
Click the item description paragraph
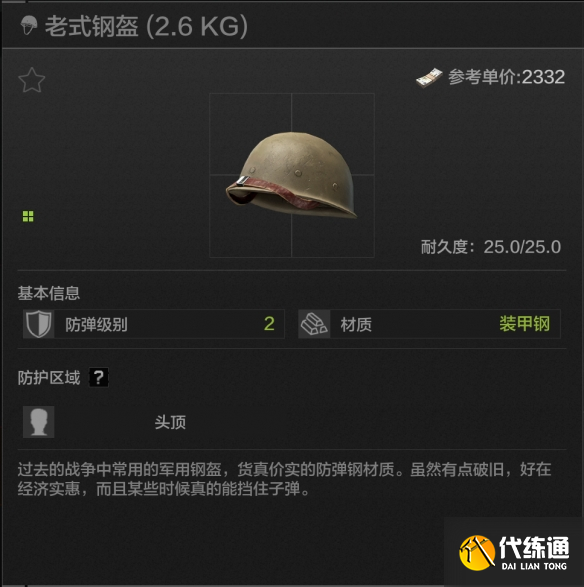tap(284, 479)
